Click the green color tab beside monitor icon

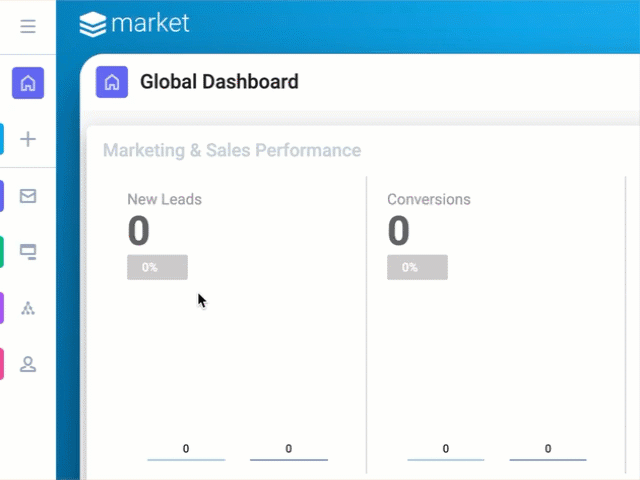click(2, 252)
